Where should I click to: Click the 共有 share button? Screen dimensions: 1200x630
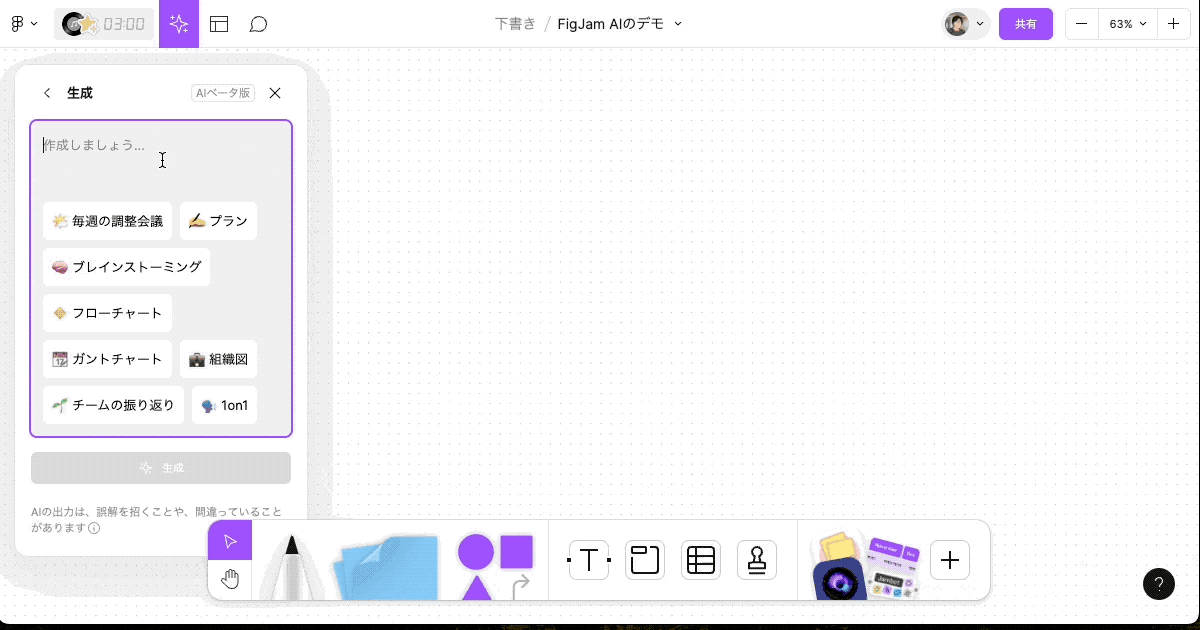point(1026,24)
